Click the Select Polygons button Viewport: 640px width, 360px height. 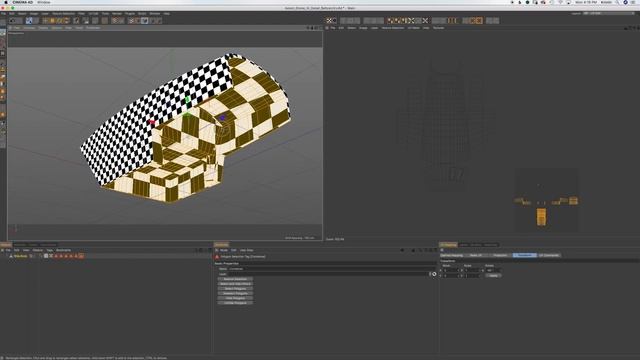click(235, 289)
